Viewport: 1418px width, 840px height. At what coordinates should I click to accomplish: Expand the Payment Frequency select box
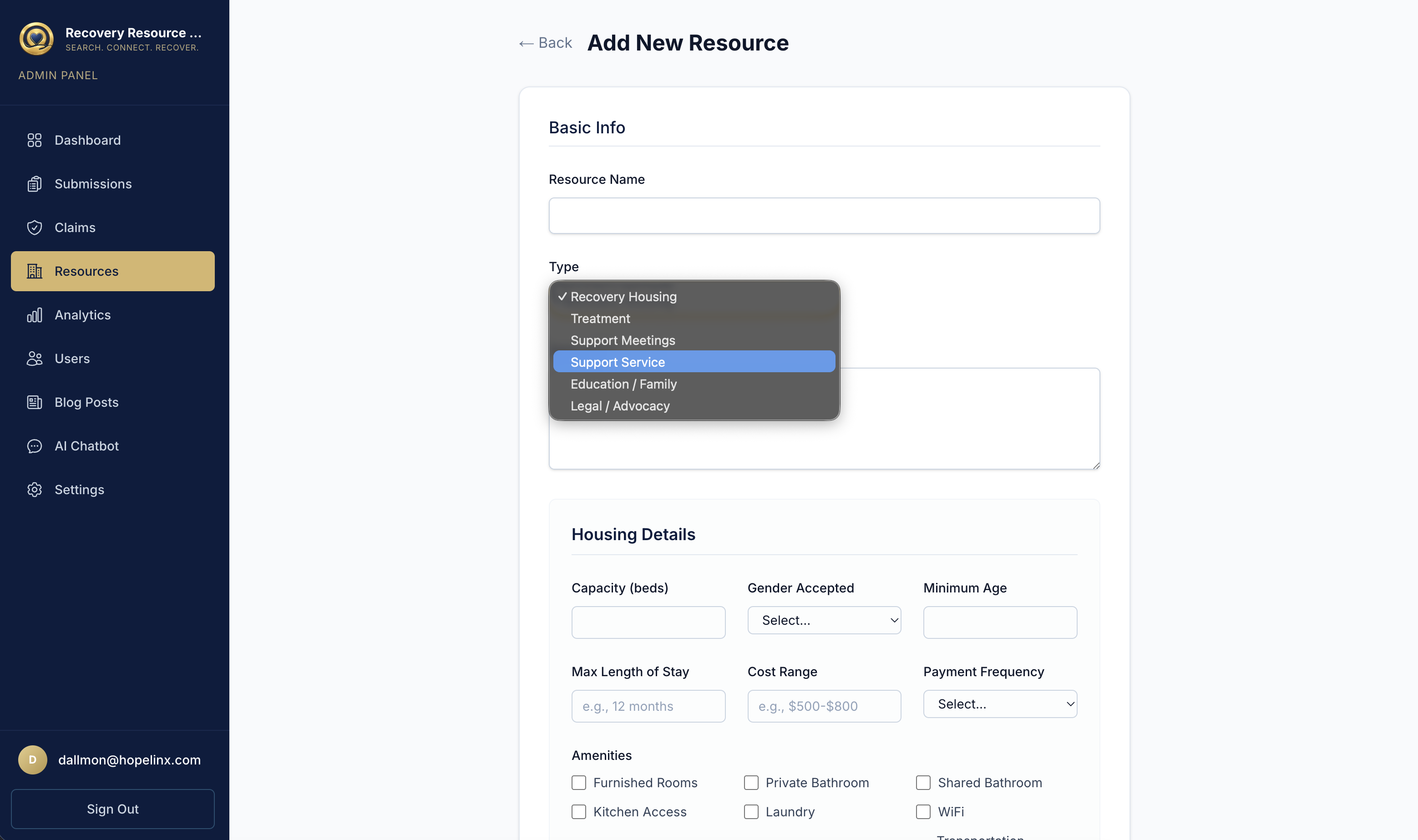1000,704
